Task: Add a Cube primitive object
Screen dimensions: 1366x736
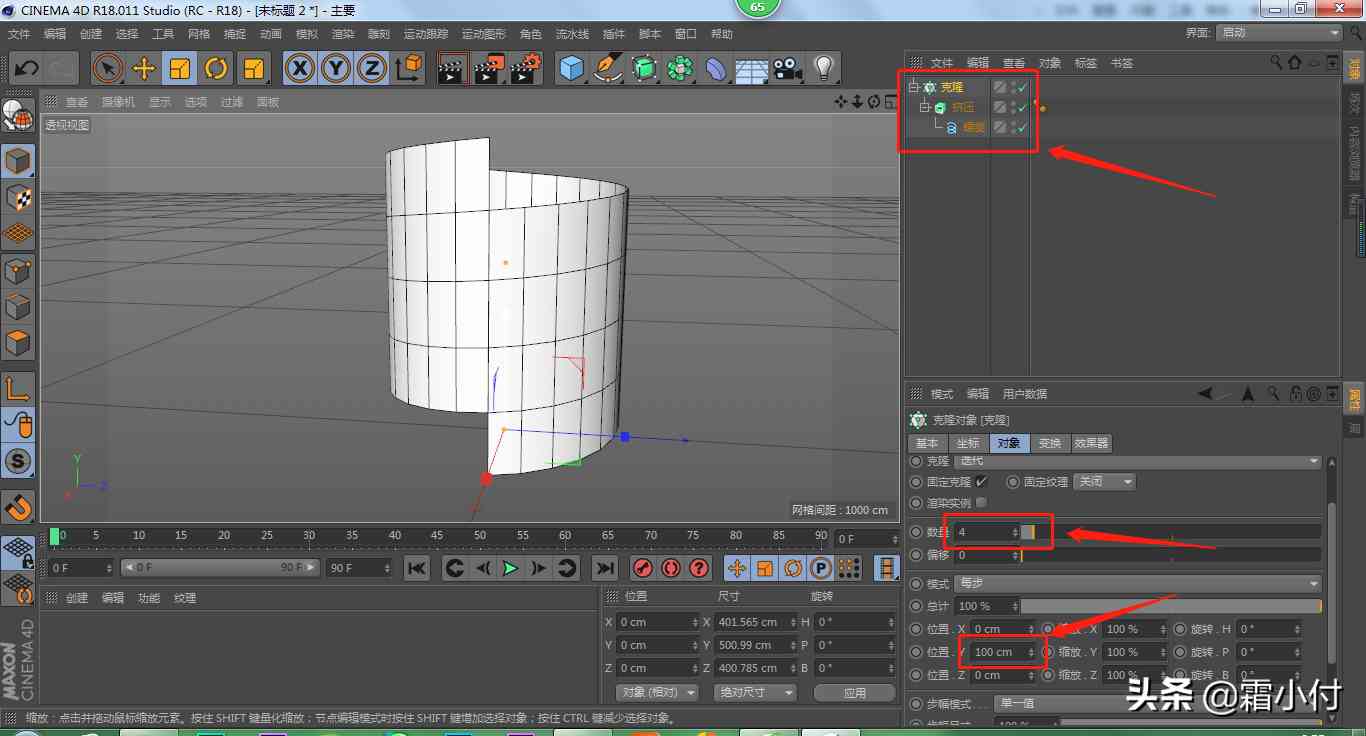Action: [x=571, y=68]
